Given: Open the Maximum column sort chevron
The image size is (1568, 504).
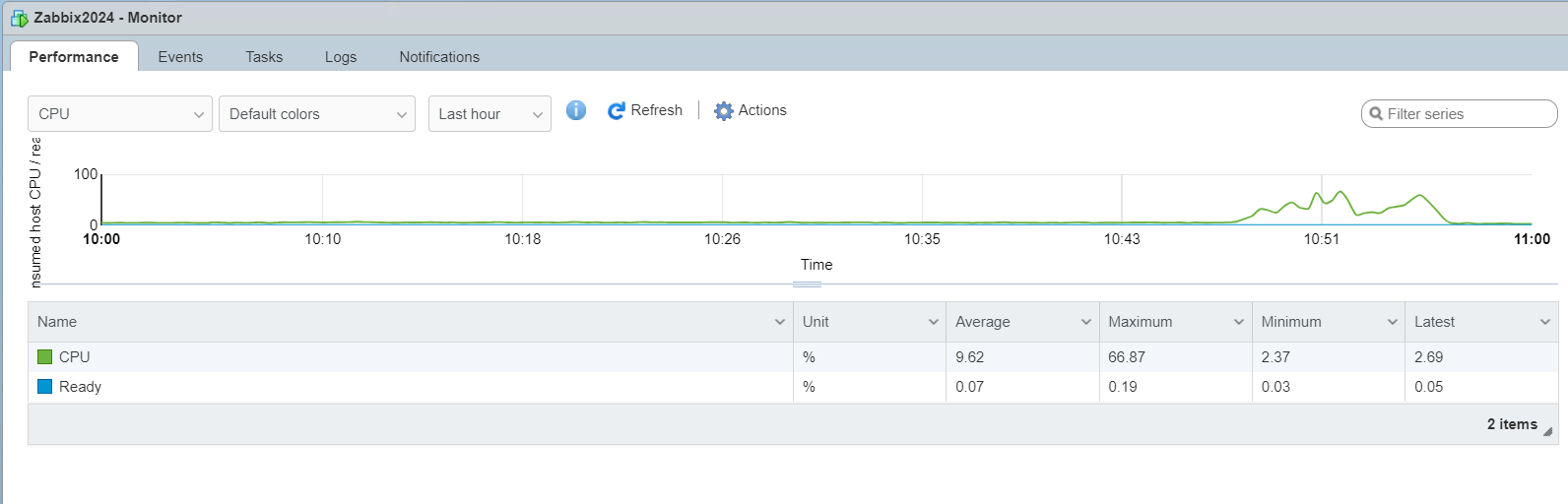Looking at the screenshot, I should 1239,322.
